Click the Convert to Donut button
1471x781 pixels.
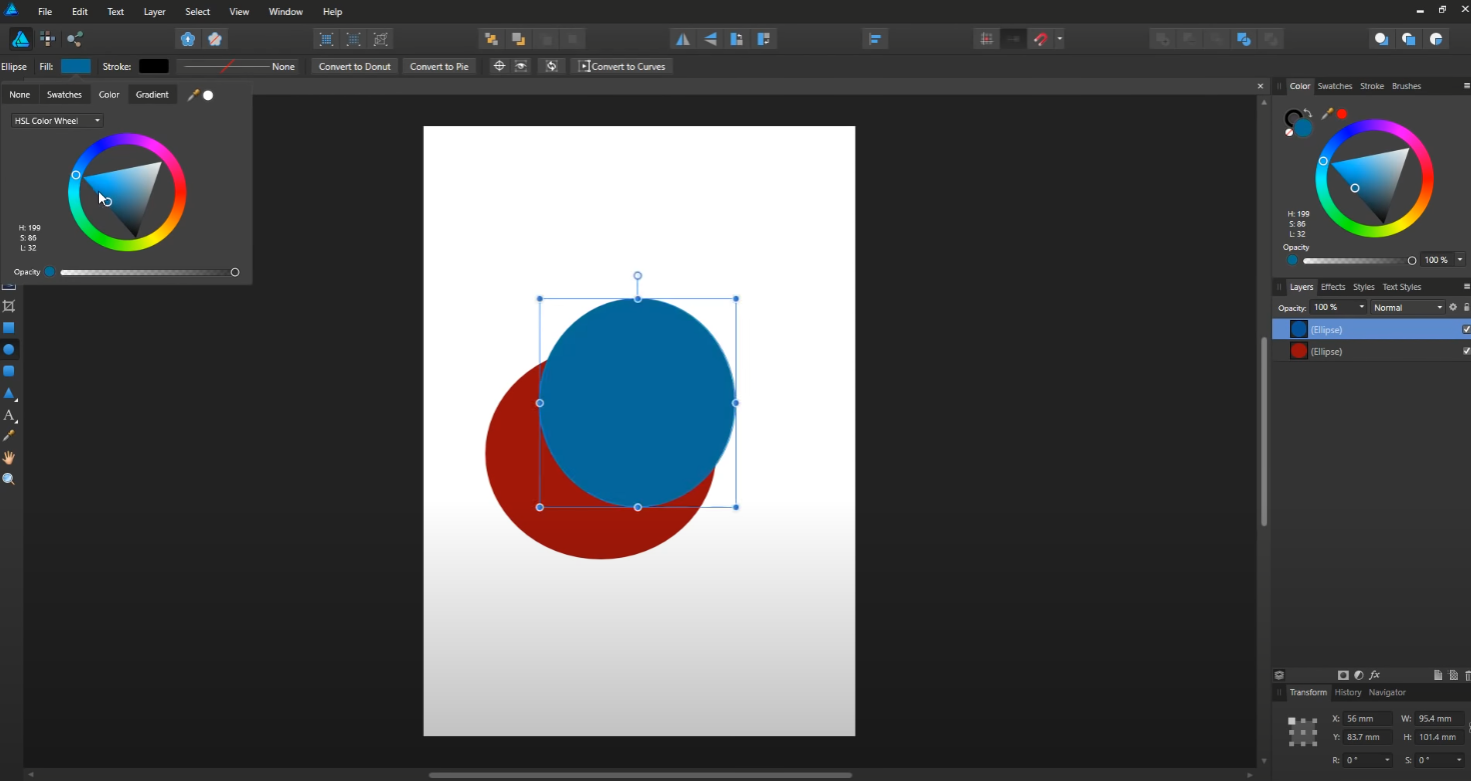pyautogui.click(x=354, y=66)
